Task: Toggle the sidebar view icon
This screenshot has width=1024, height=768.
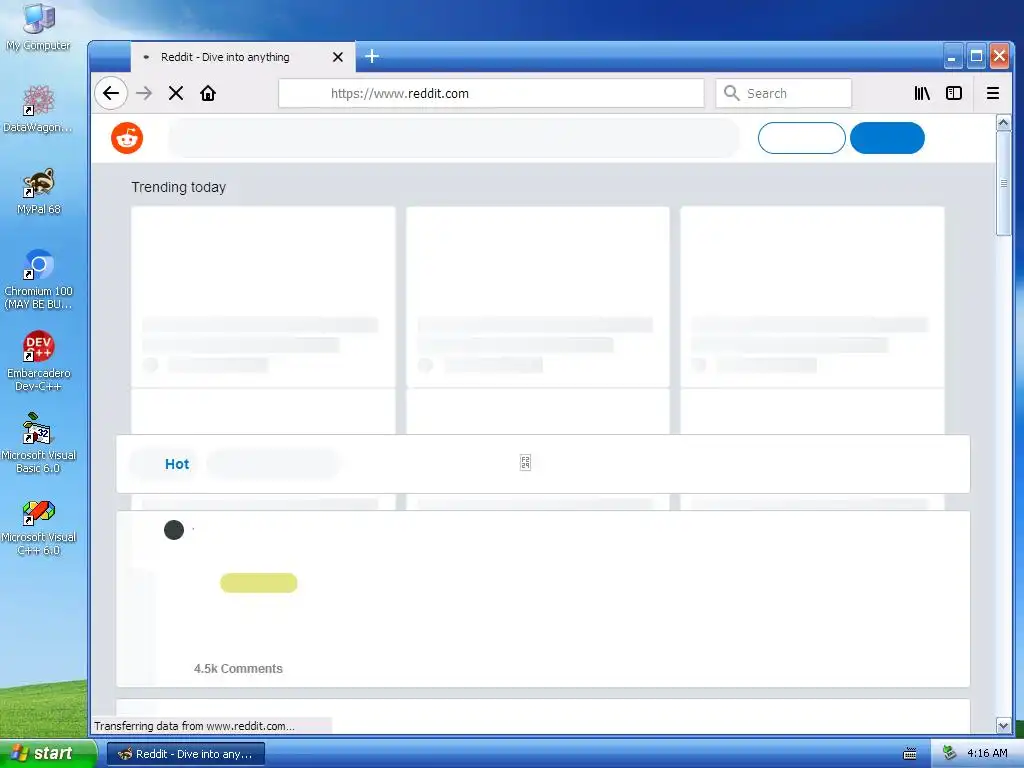Action: [x=954, y=93]
